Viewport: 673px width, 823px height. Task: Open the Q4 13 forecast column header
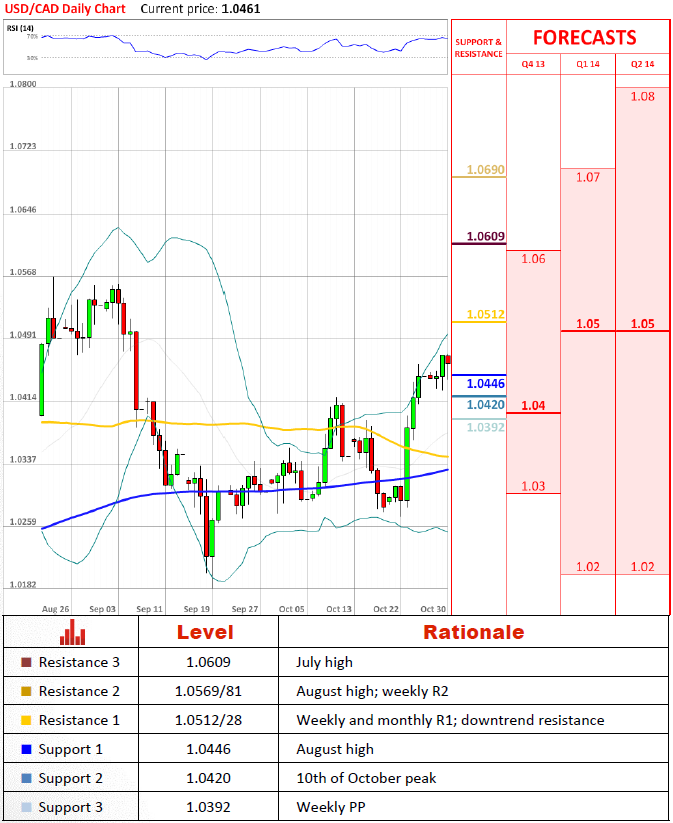tap(533, 64)
